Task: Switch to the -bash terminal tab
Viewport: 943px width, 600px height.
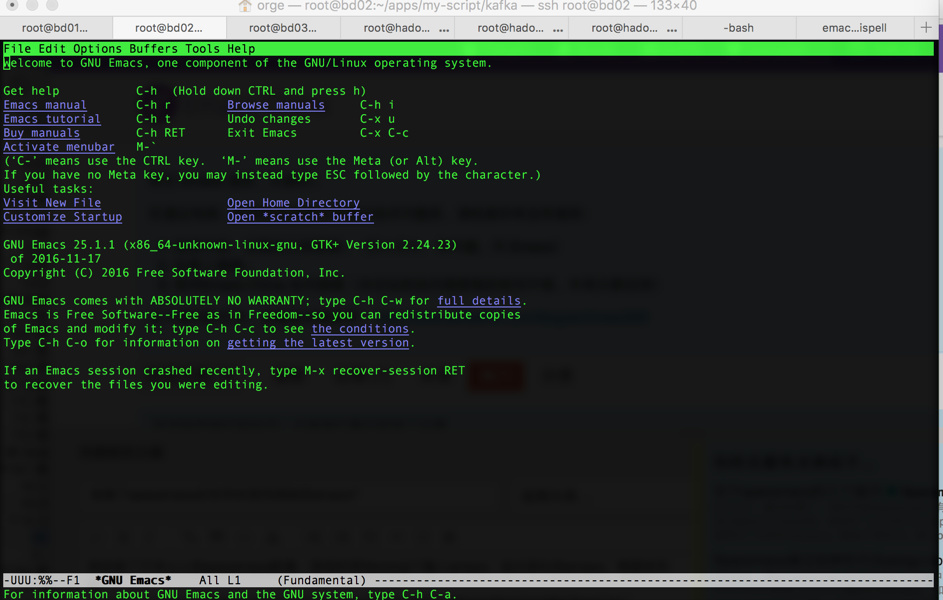Action: [739, 28]
